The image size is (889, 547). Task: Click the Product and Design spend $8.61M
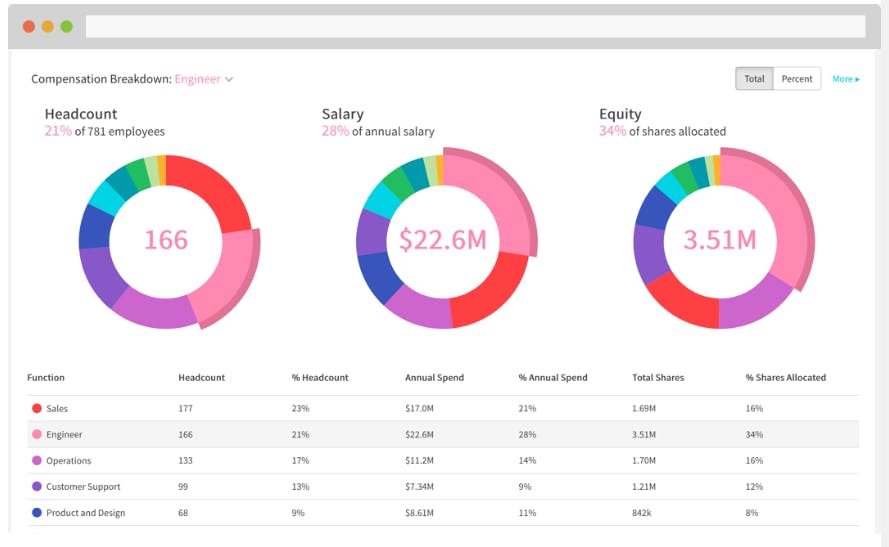point(419,512)
